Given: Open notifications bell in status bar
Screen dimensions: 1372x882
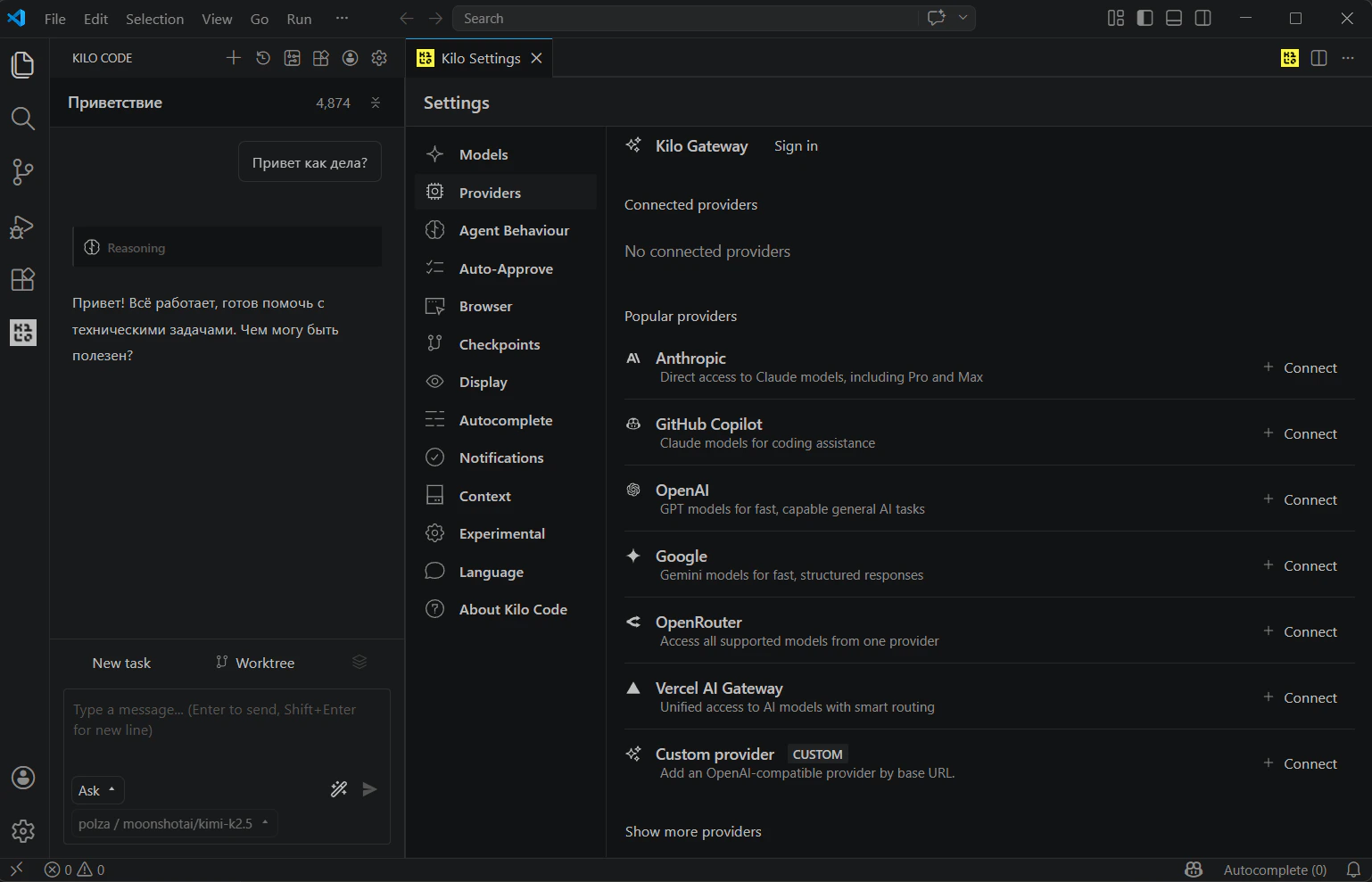Looking at the screenshot, I should 1353,870.
